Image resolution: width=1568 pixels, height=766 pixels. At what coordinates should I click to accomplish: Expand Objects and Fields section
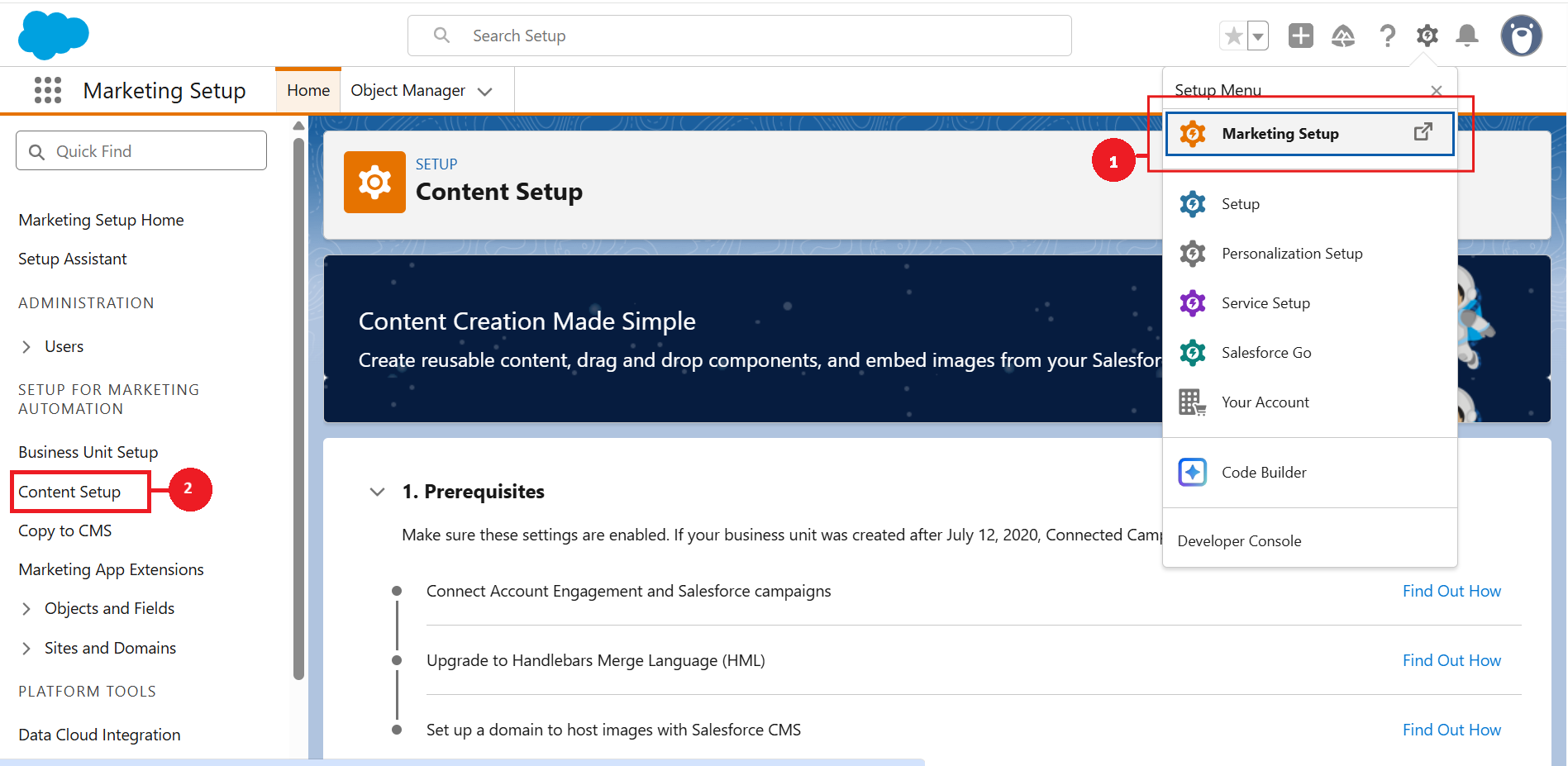coord(26,609)
